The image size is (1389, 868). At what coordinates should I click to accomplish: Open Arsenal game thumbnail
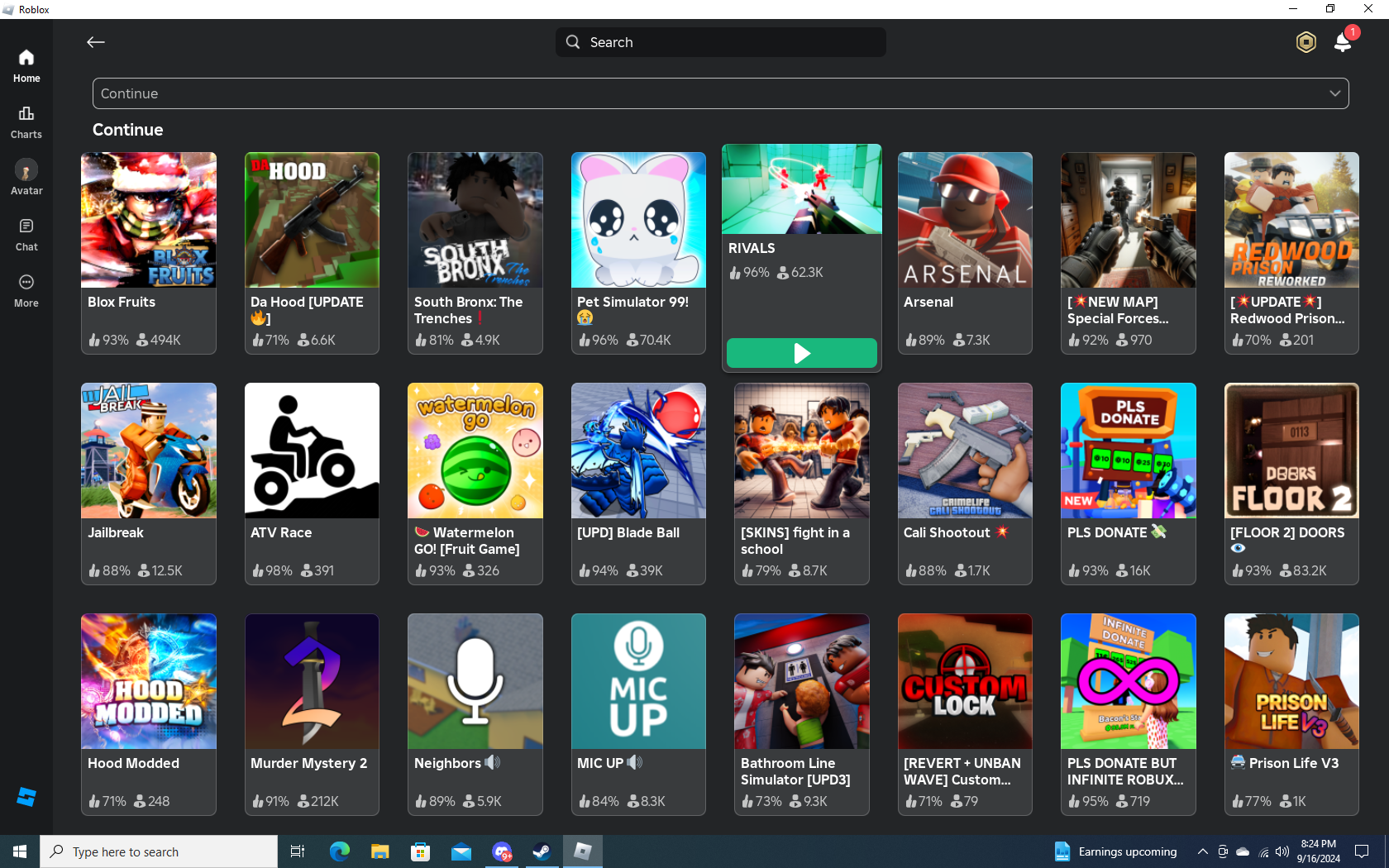[x=965, y=220]
